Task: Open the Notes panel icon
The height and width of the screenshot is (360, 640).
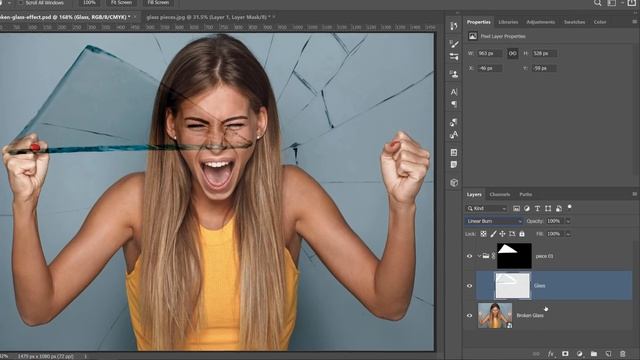Action: 454,164
